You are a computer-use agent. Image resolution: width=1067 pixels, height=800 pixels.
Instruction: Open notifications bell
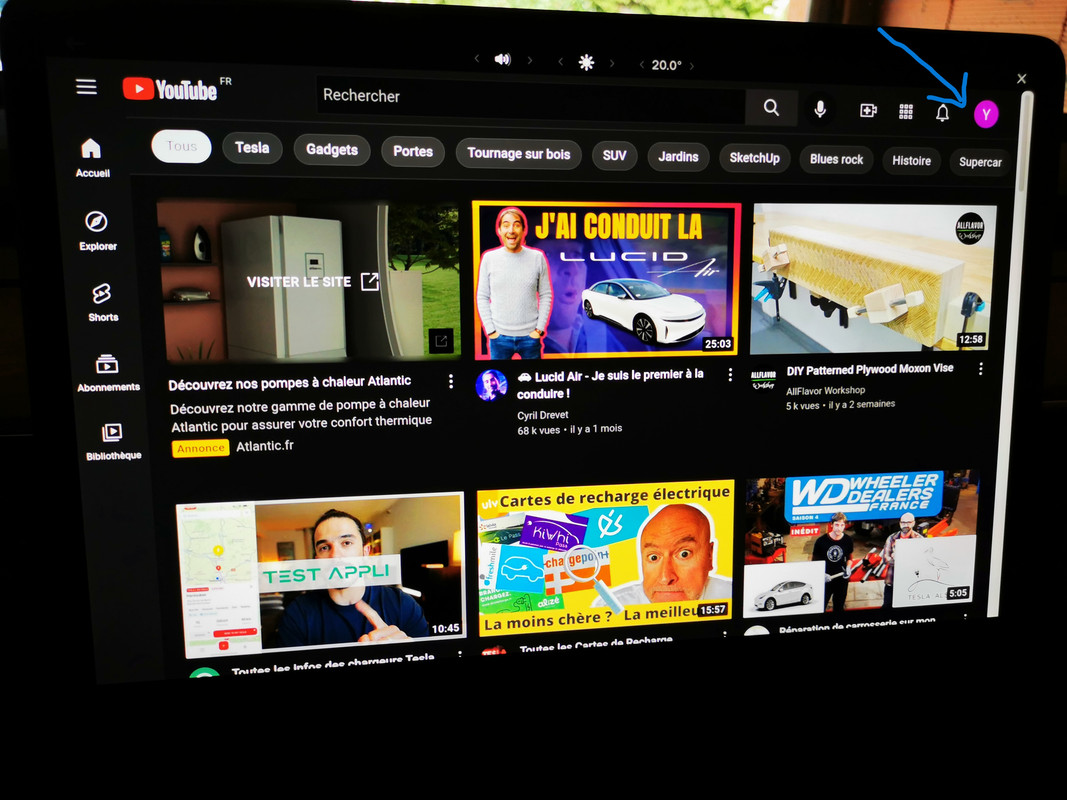click(942, 113)
